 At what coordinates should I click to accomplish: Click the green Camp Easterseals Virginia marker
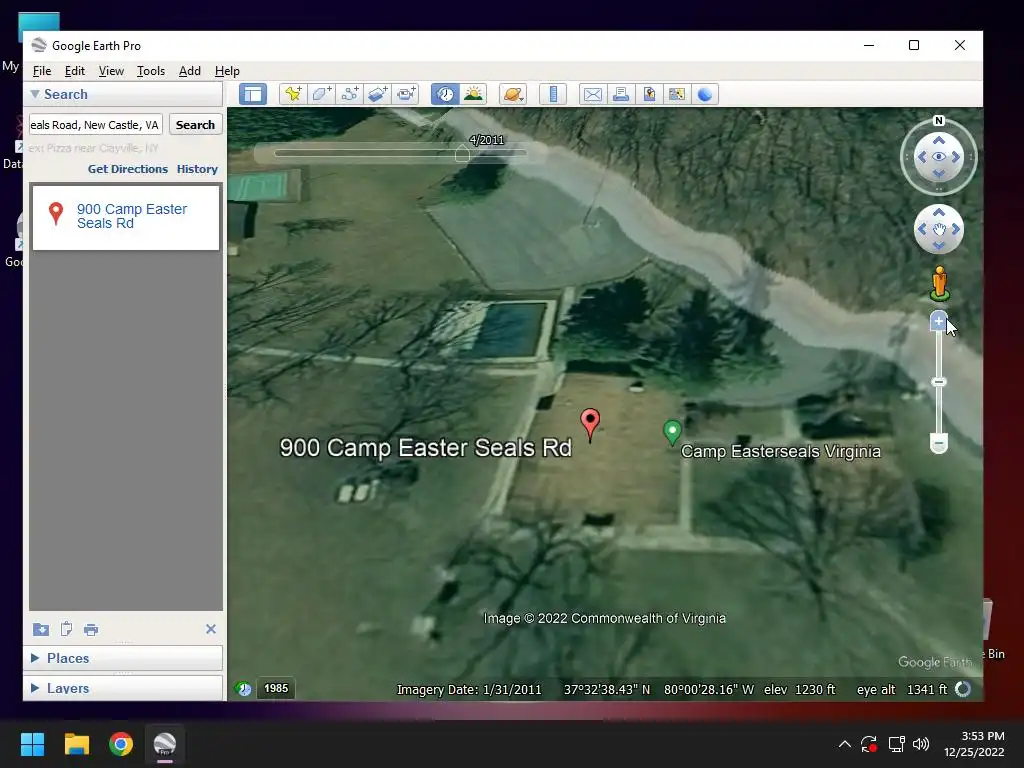(672, 432)
